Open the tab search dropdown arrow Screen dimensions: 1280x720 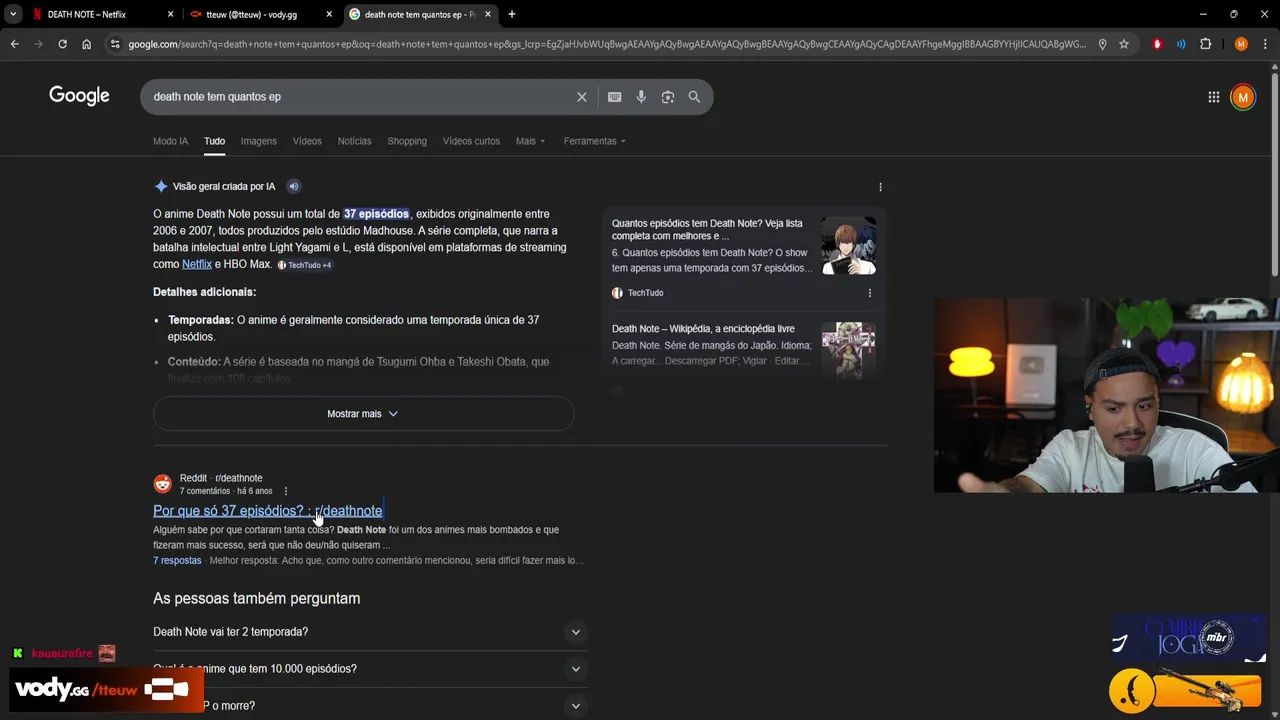[x=13, y=14]
